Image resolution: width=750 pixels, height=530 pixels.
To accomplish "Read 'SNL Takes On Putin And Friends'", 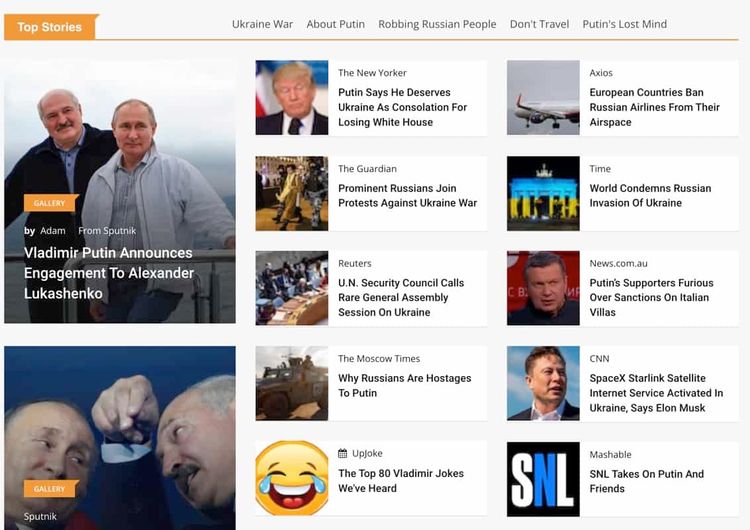I will point(647,481).
